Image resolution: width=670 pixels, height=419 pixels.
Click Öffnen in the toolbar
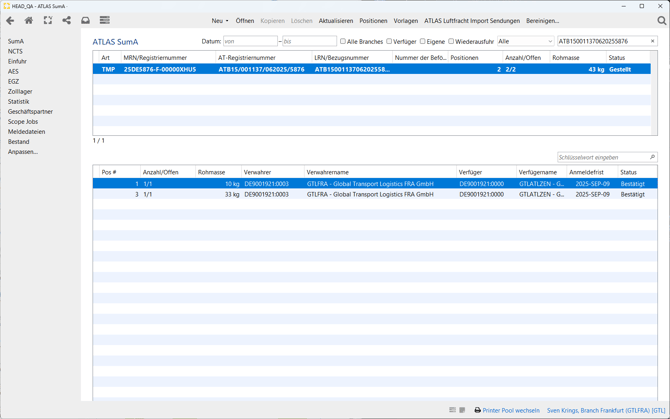click(245, 21)
